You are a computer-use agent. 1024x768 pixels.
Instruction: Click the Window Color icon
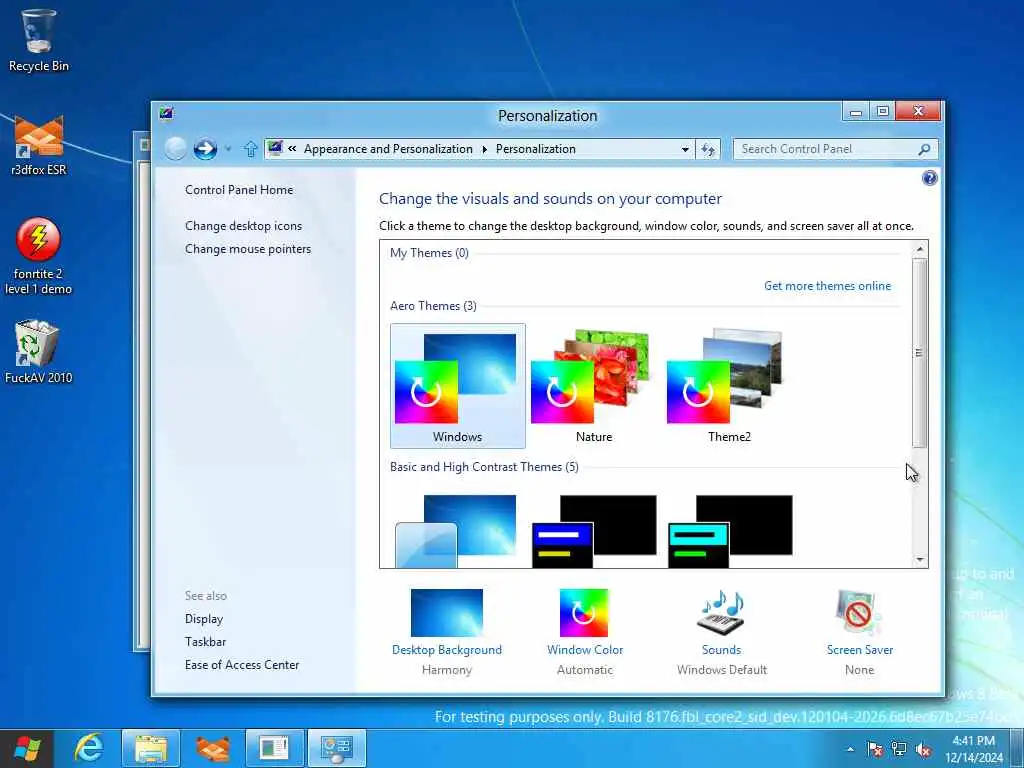(584, 613)
